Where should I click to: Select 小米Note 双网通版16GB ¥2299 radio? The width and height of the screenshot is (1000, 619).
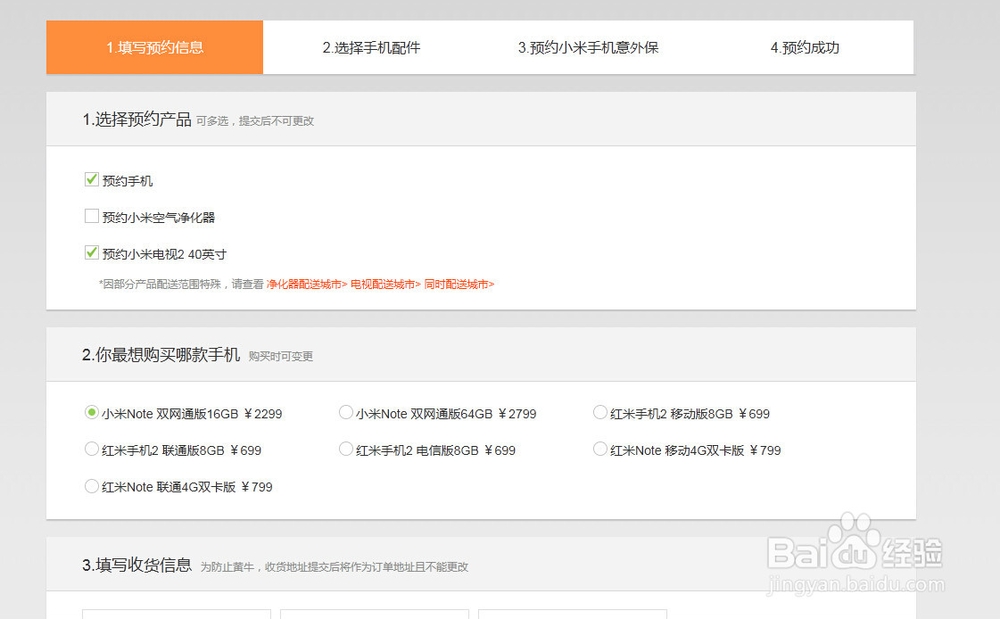92,412
